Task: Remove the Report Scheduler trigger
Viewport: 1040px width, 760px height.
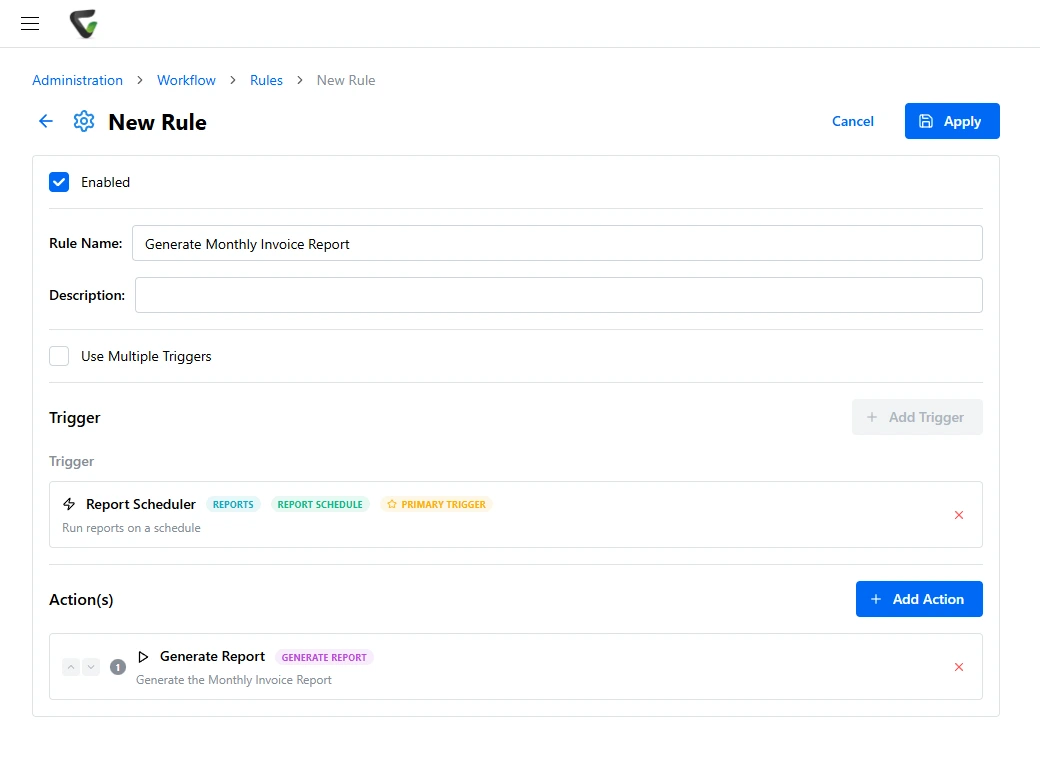Action: (958, 515)
